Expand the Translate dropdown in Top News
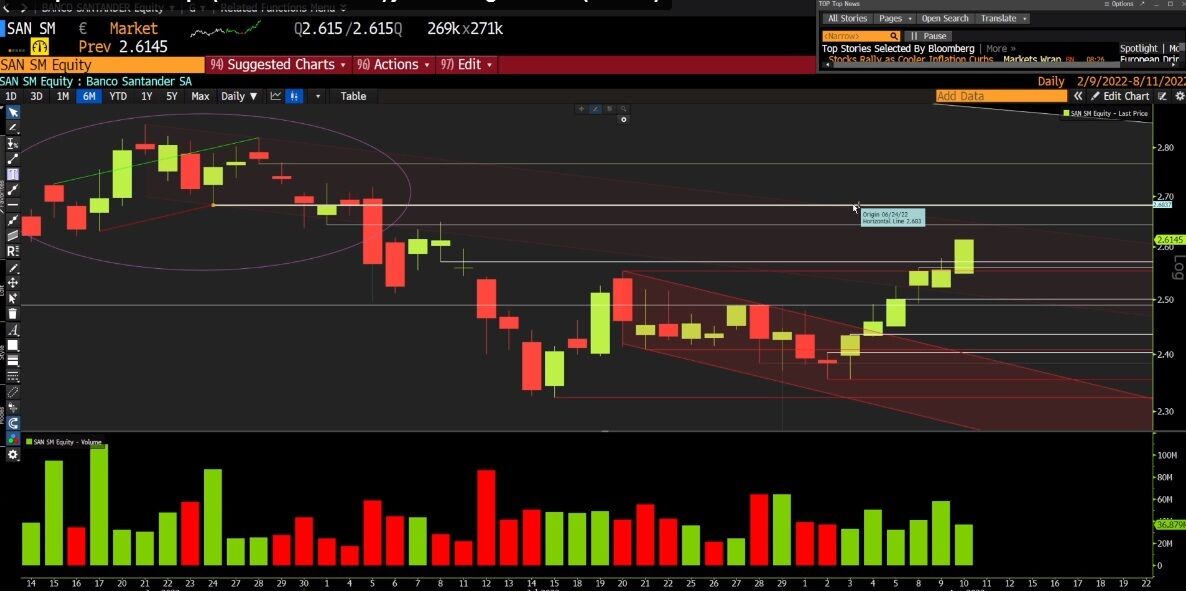This screenshot has height=592, width=1186. [x=1001, y=18]
